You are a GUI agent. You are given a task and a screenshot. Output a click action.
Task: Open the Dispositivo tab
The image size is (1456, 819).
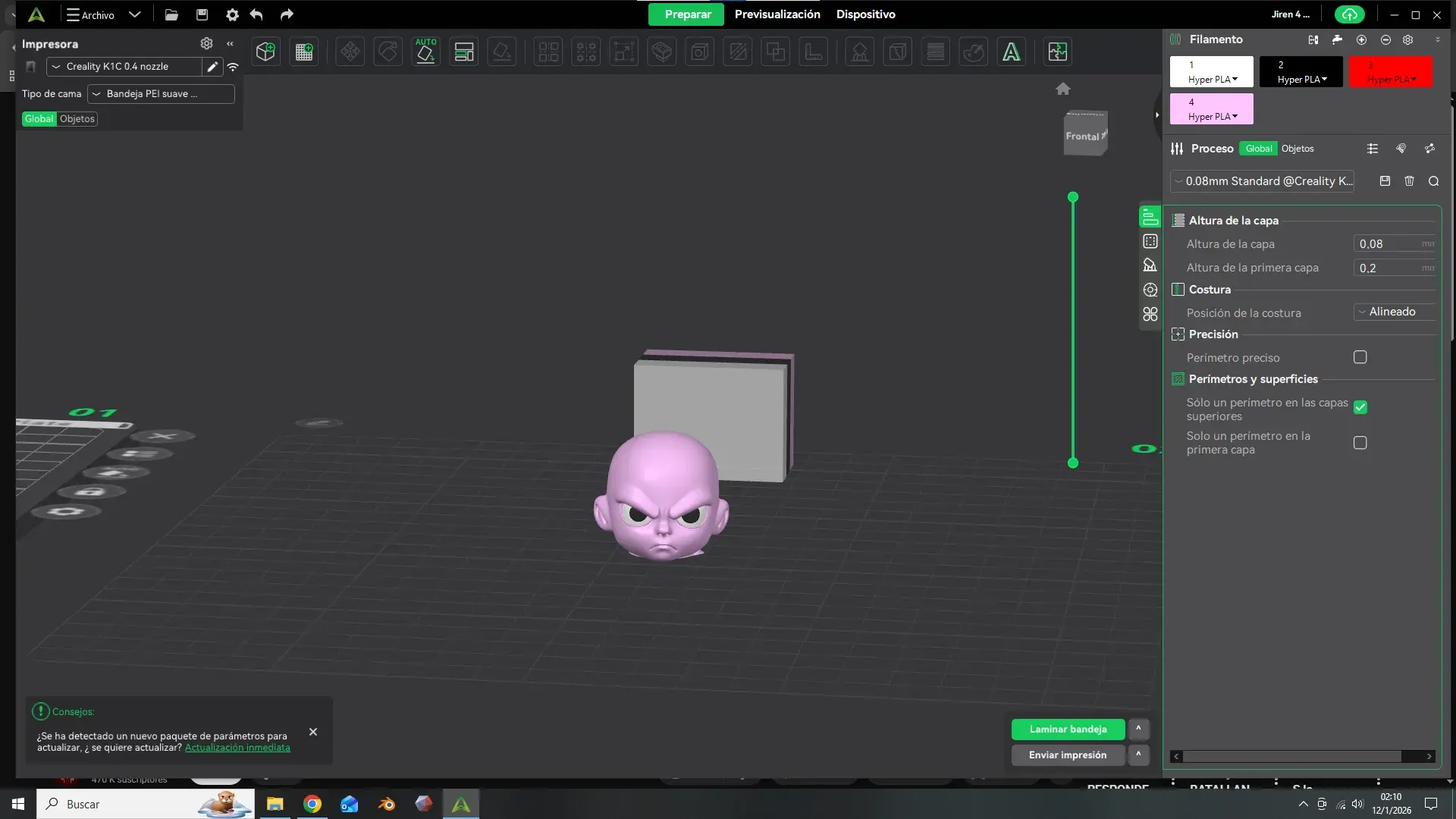click(865, 14)
